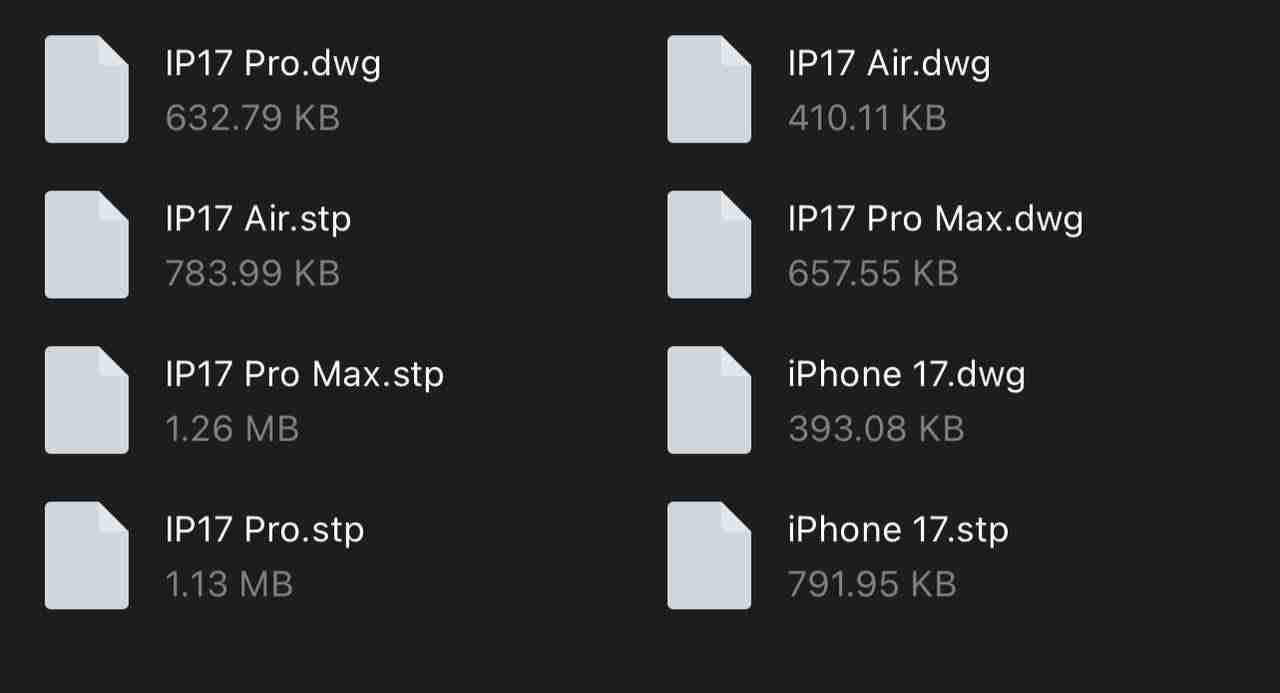The image size is (1280, 693).
Task: Open the IP17 Pro Max.dwg file
Action: (x=934, y=218)
